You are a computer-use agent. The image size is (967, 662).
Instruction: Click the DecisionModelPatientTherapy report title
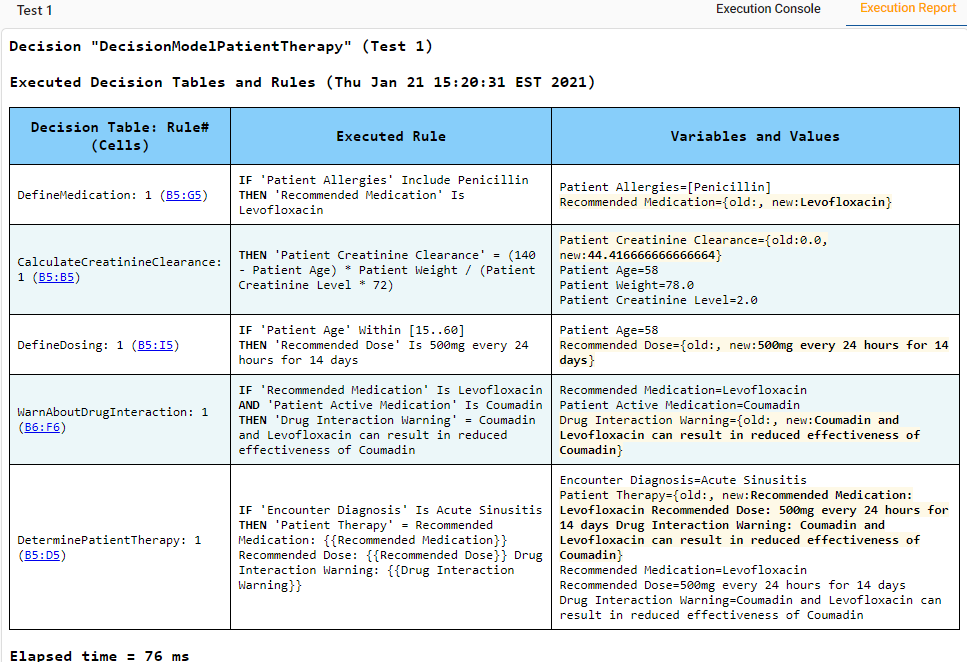point(221,47)
